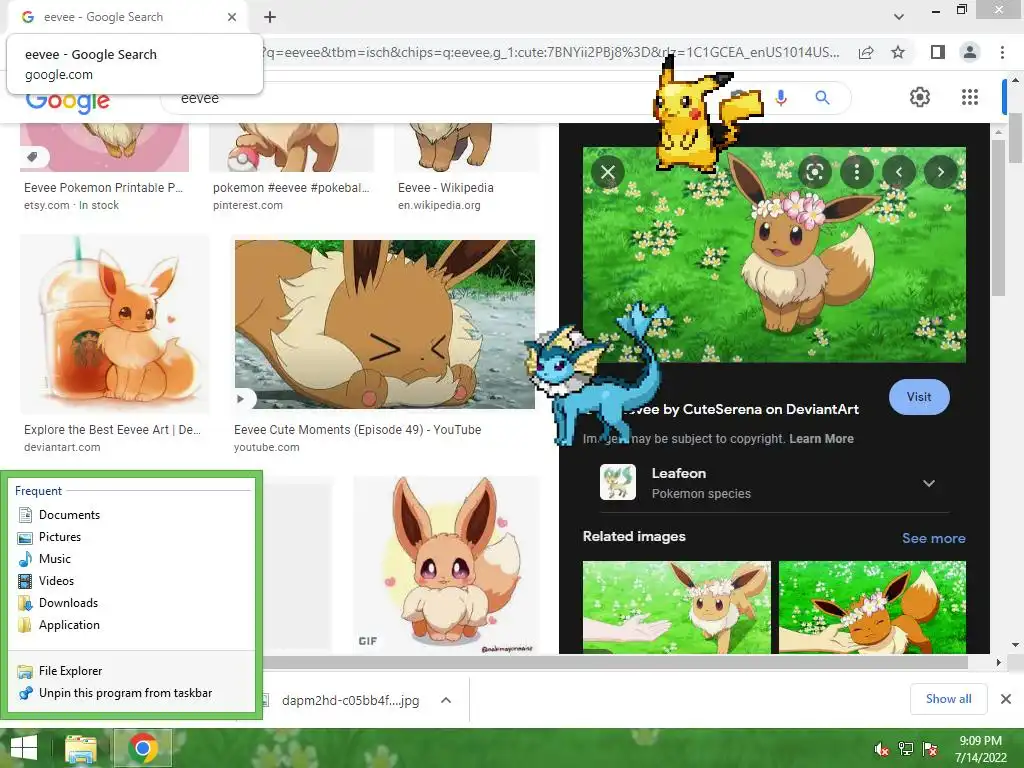Go to previous image in preview
1024x768 pixels.
click(899, 172)
